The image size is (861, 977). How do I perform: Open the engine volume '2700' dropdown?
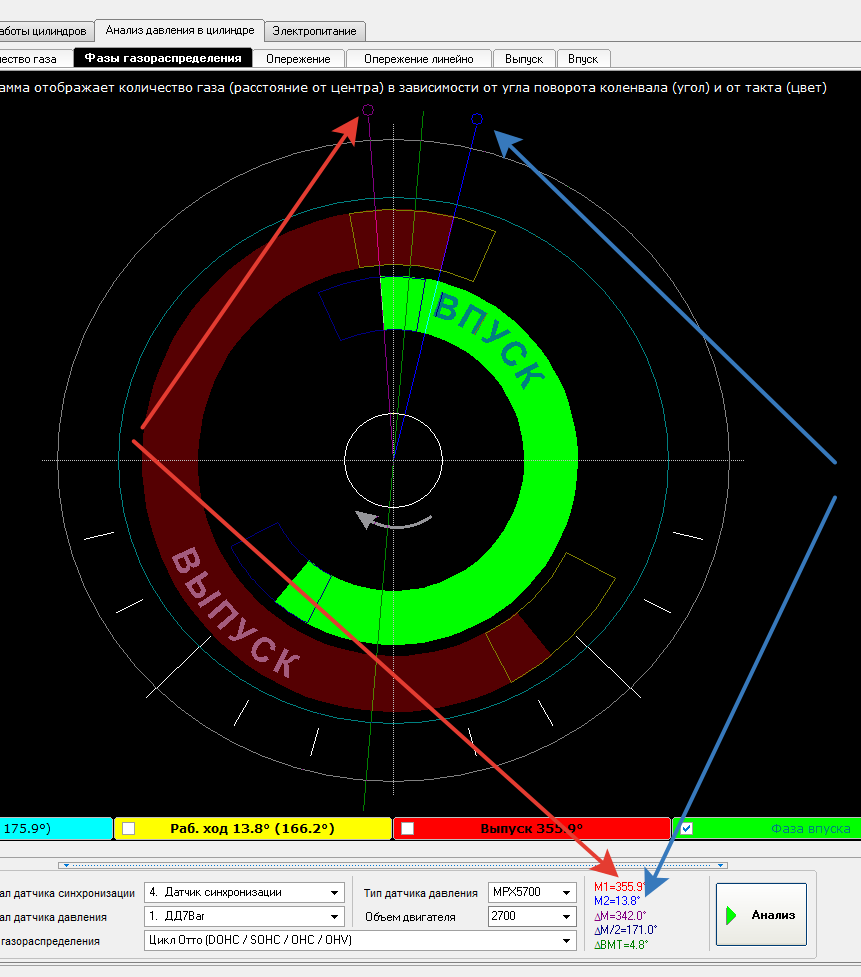[566, 917]
